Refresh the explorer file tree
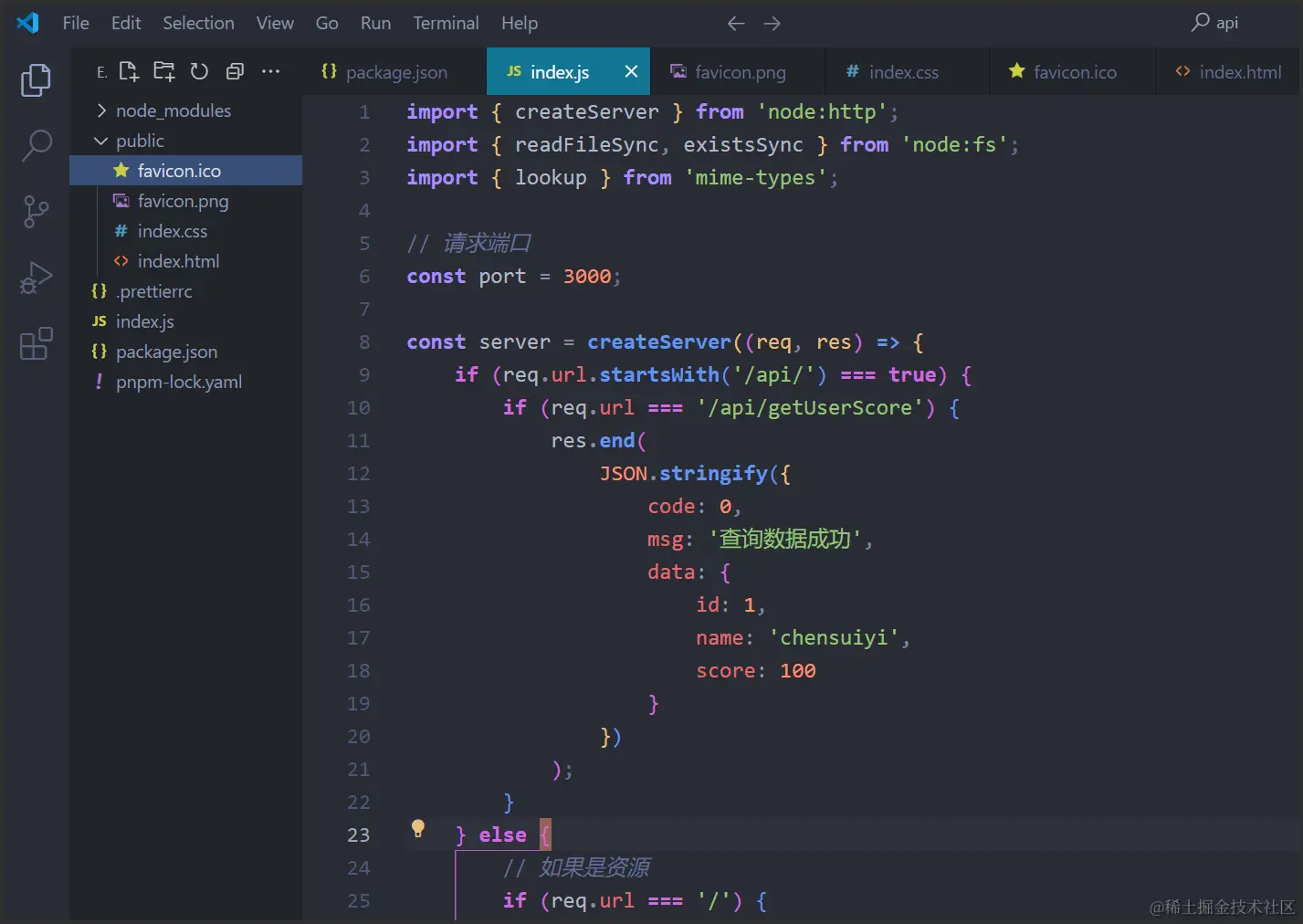 tap(199, 71)
